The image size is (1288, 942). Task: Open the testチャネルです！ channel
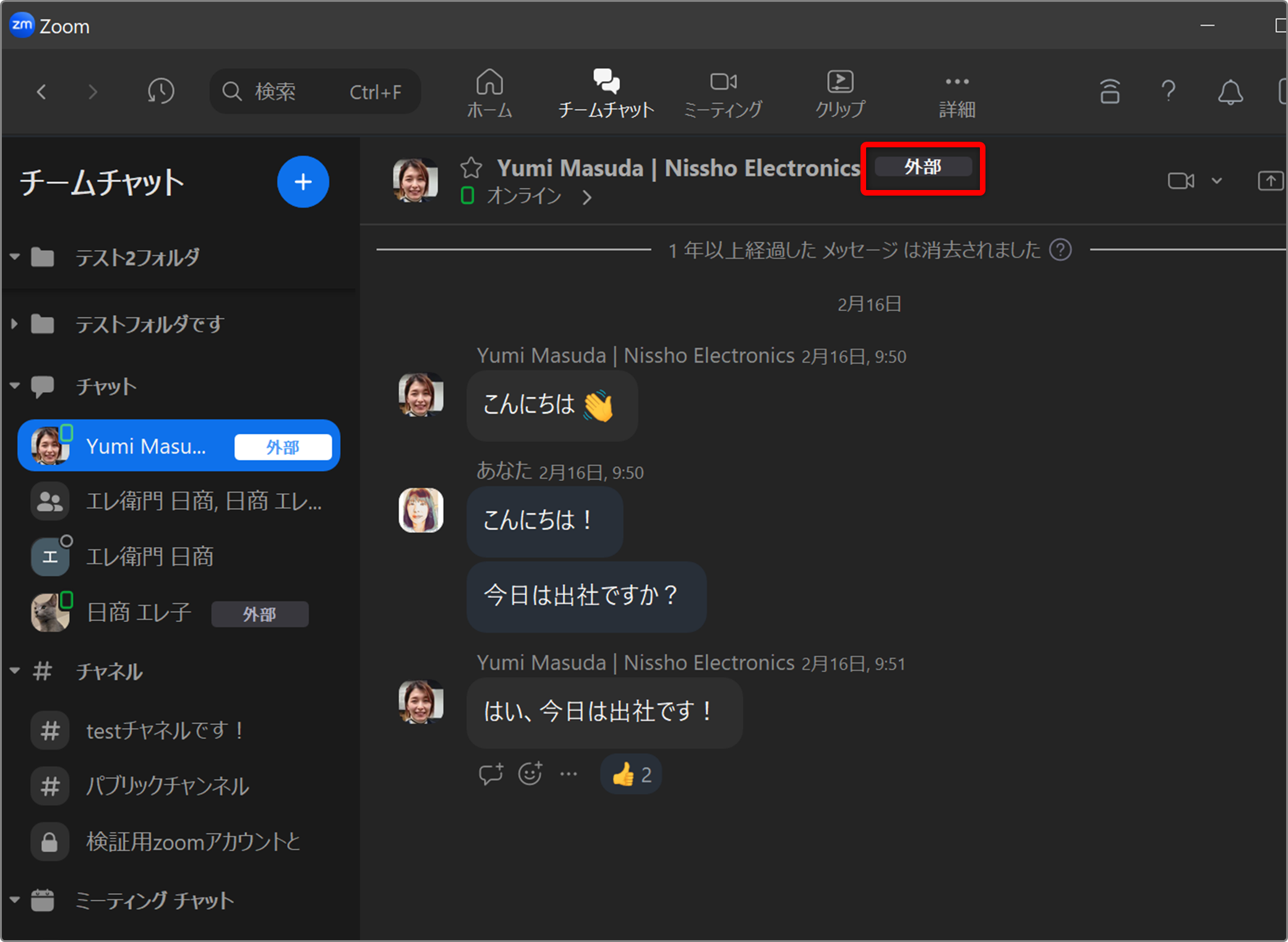pos(179,730)
